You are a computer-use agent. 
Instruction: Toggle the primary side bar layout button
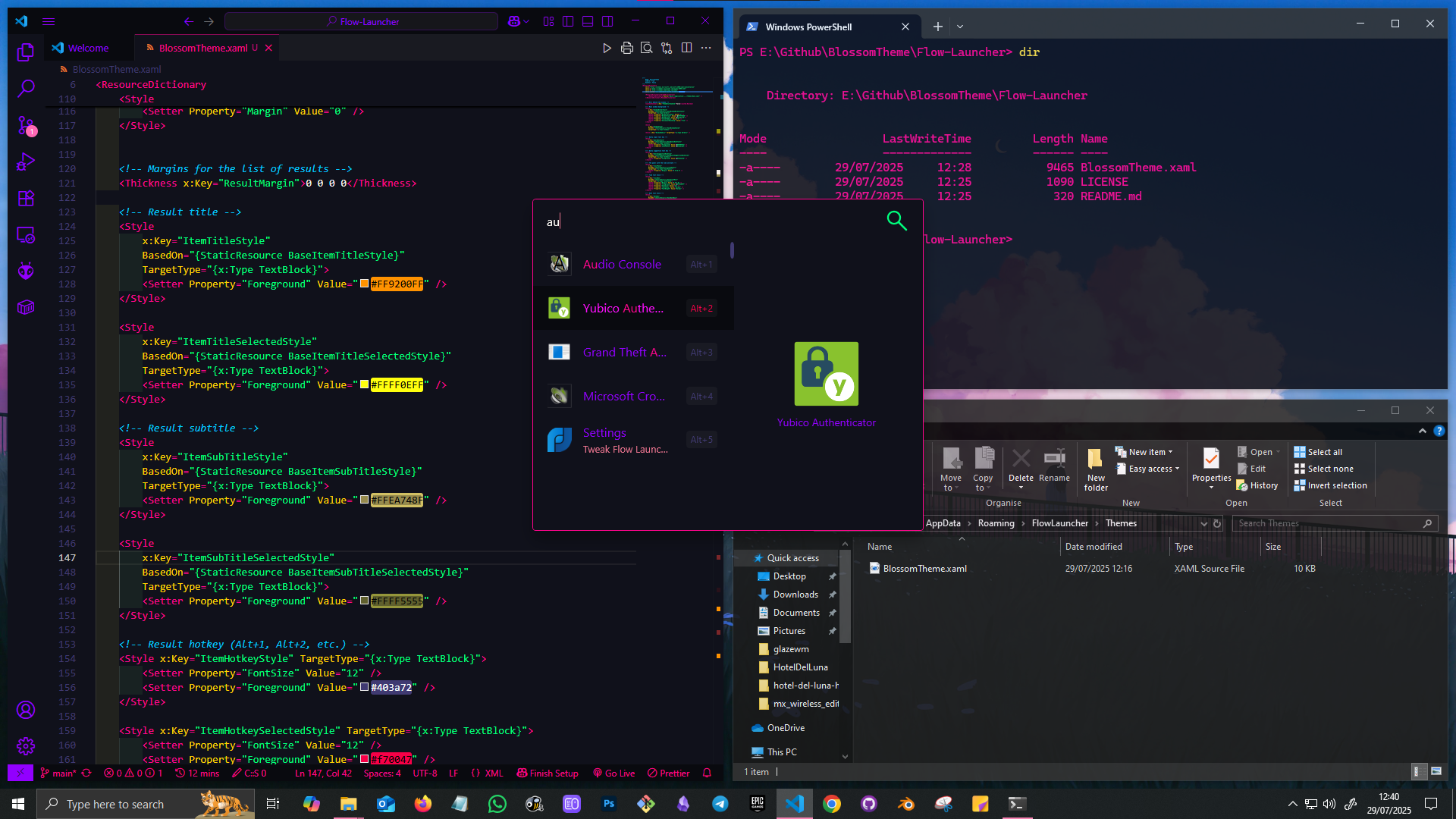tap(568, 21)
